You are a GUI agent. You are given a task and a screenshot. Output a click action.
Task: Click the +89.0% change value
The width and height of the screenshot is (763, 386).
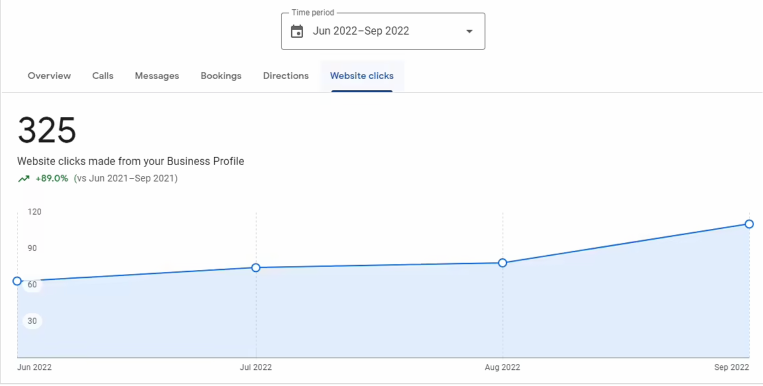52,179
